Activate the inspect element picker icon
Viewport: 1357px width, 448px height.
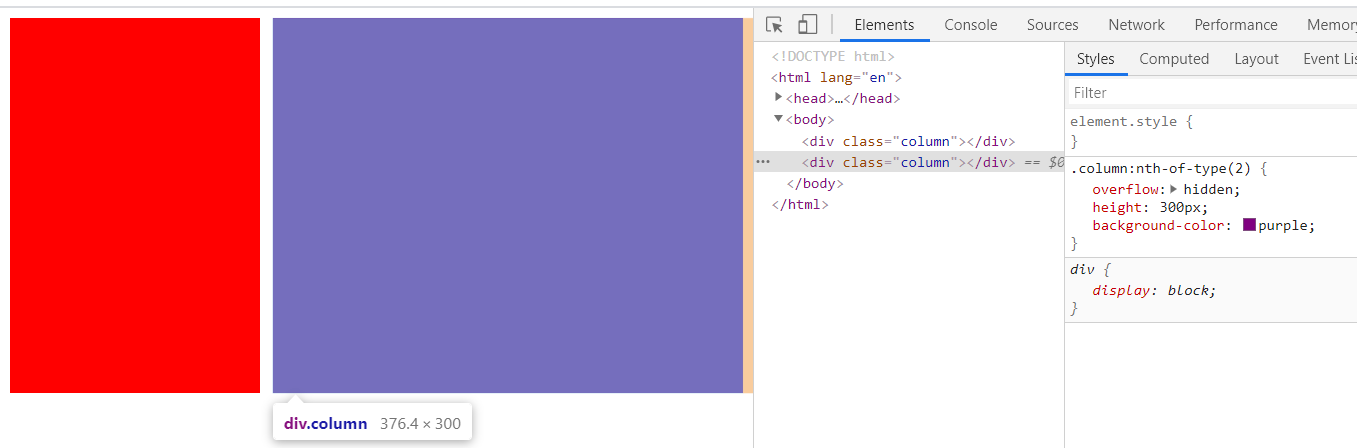click(x=774, y=25)
